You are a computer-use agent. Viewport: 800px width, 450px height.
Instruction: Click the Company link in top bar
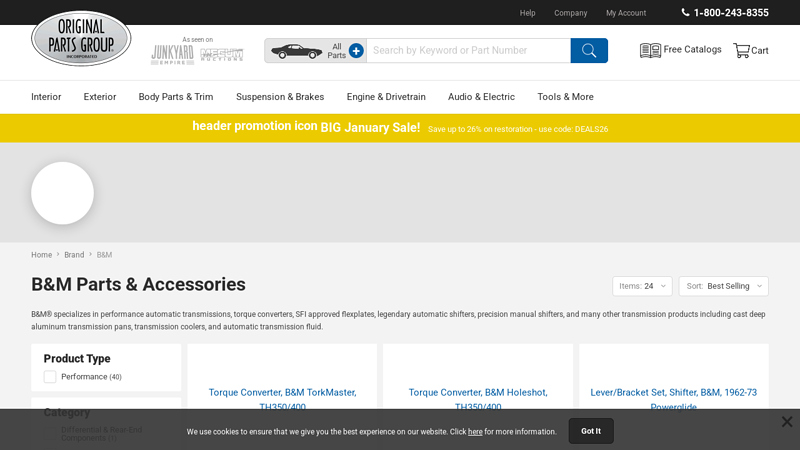pyautogui.click(x=570, y=13)
